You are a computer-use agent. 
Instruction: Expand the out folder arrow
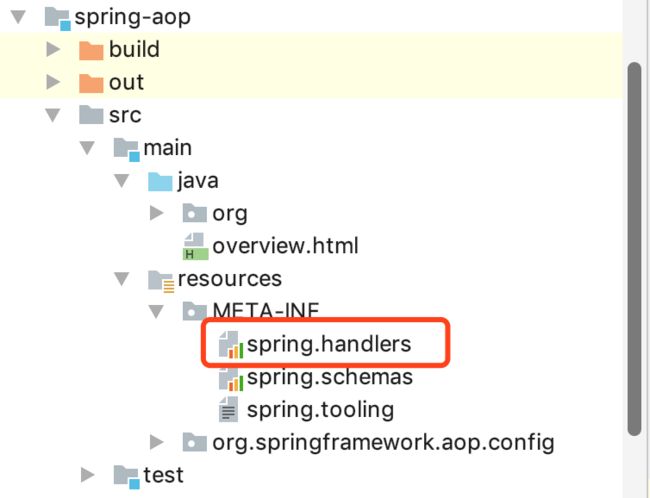pos(53,82)
